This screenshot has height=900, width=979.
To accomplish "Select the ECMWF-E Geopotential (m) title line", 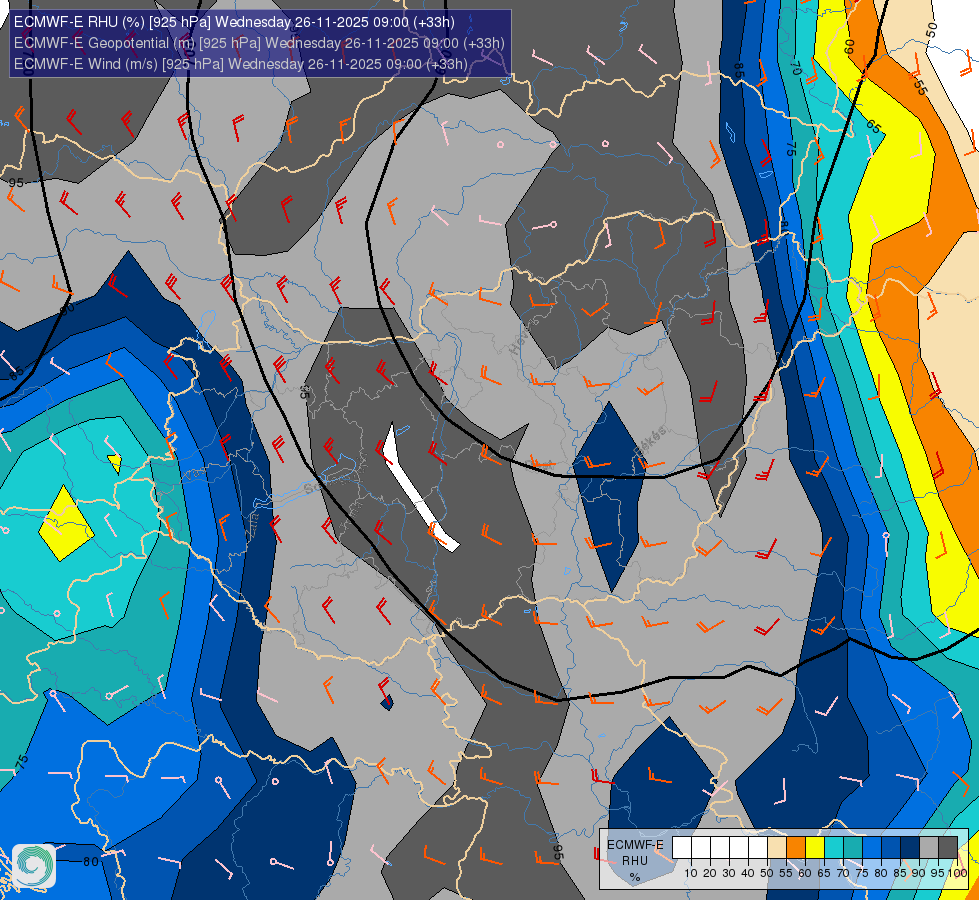I will point(259,43).
